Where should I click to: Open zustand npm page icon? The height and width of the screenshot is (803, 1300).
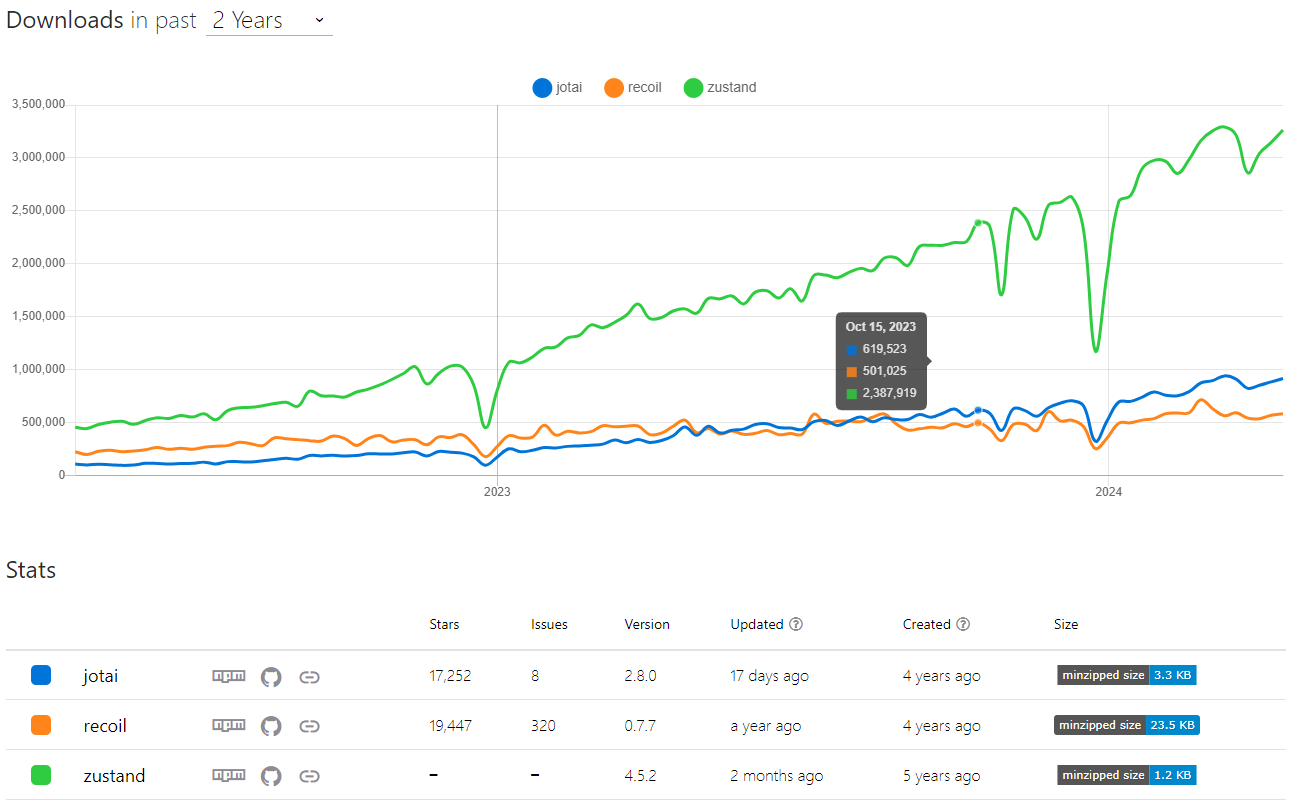point(229,775)
